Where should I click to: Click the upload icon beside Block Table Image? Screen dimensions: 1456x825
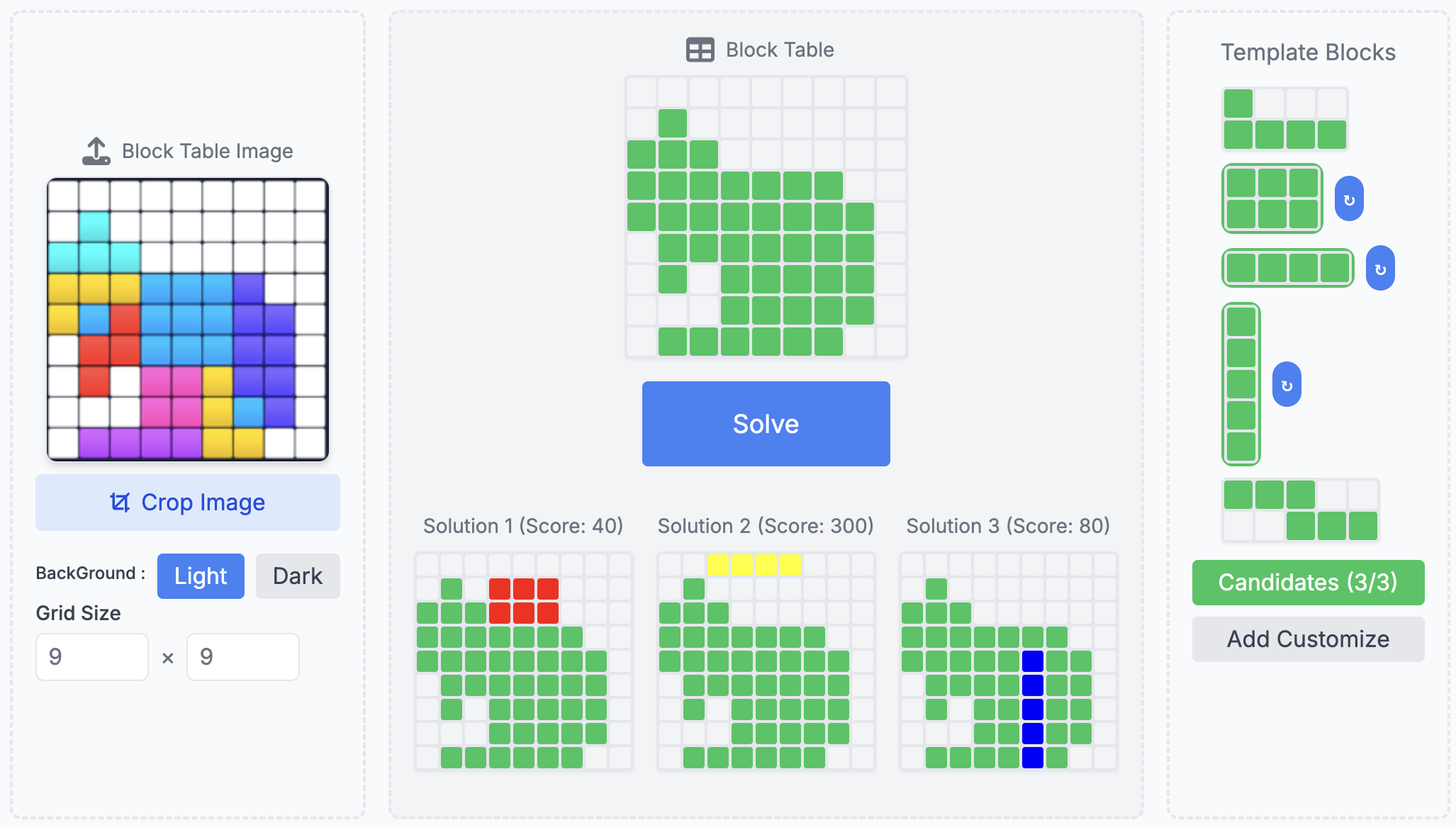(x=96, y=151)
